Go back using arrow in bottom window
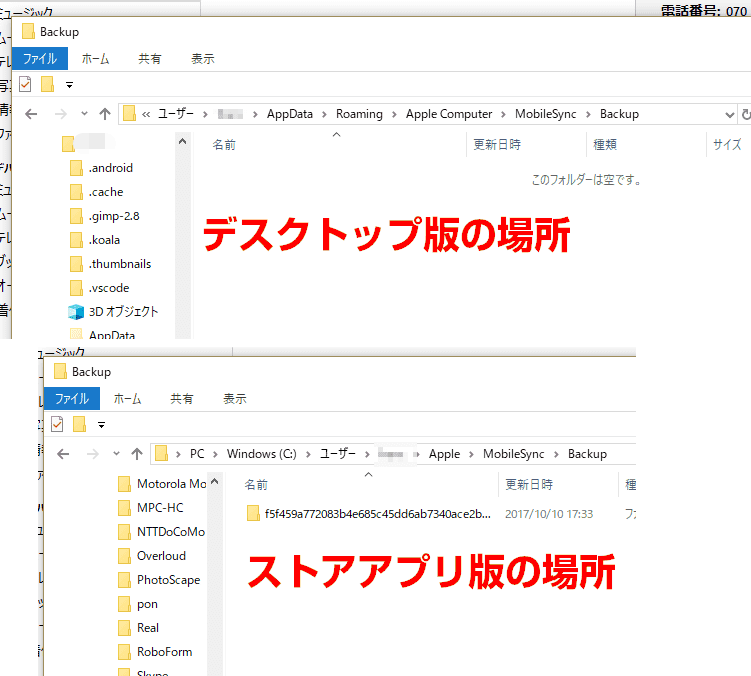751x676 pixels. (x=63, y=454)
